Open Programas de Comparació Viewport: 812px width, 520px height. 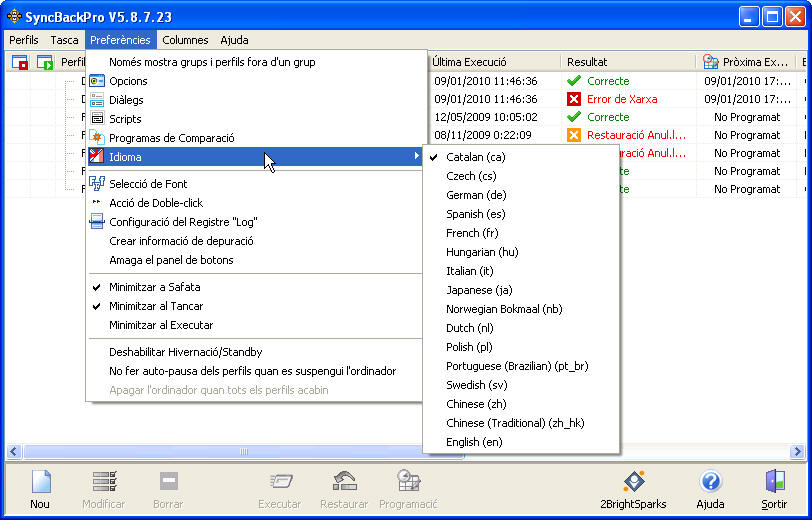[x=256, y=138]
